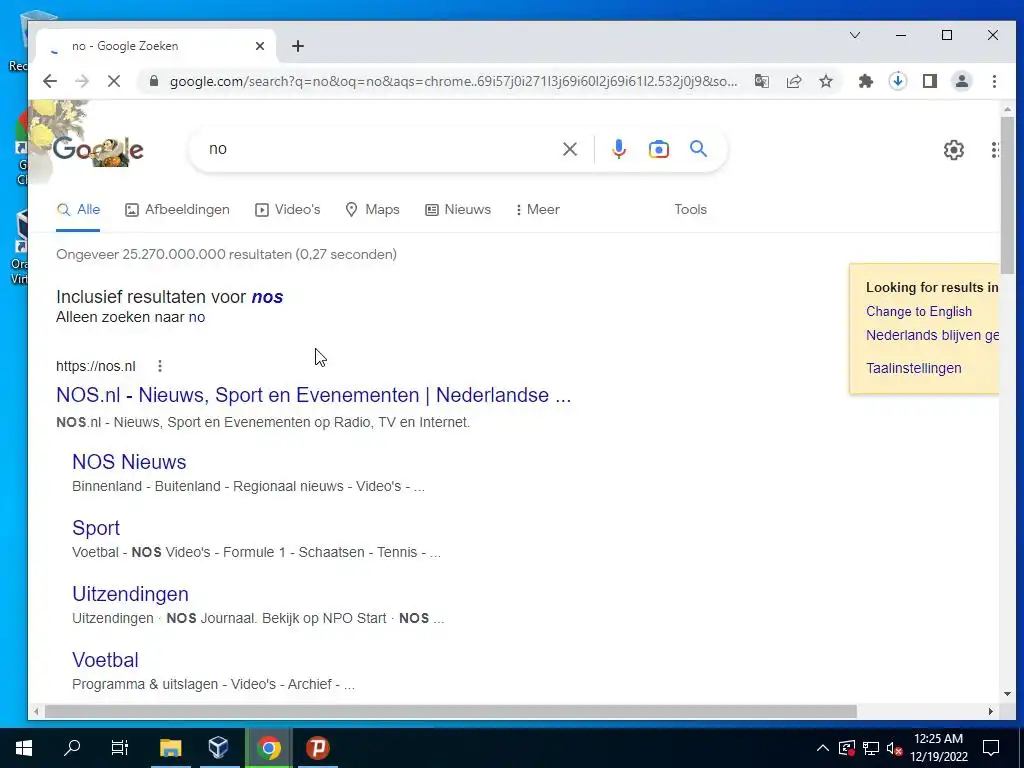Screen dimensions: 1024x768
Task: Click Nederlands blijven gebruiken link
Action: tap(932, 335)
